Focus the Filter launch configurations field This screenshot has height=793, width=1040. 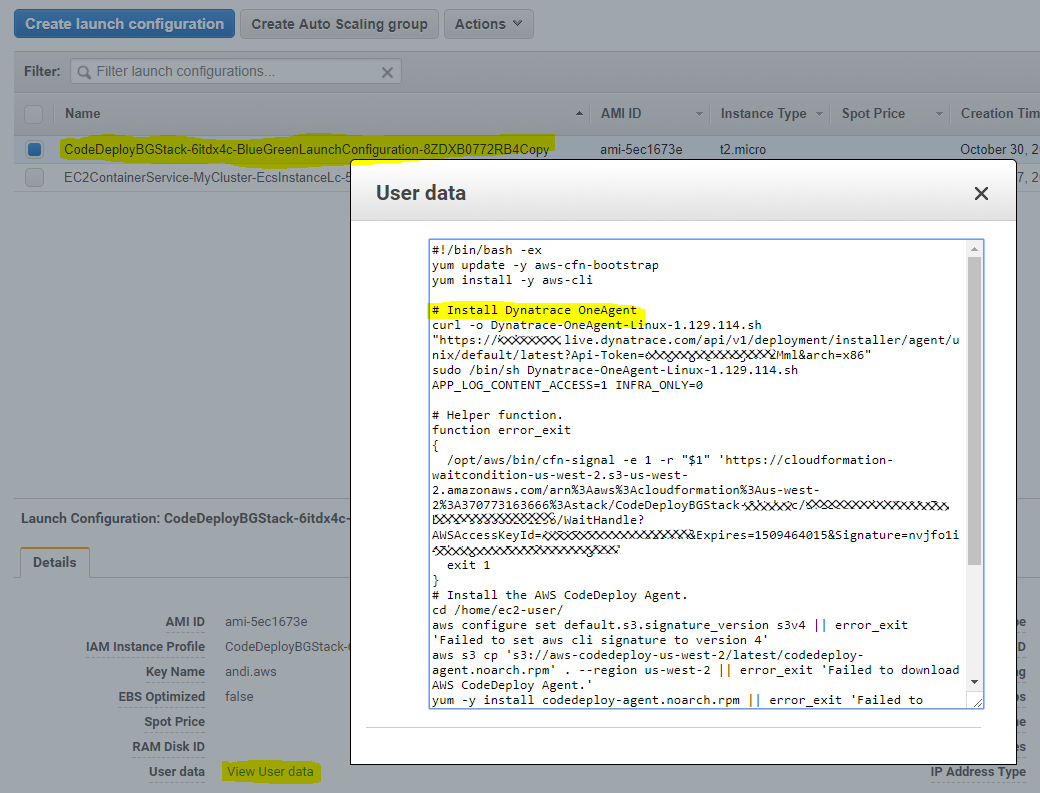pyautogui.click(x=235, y=71)
